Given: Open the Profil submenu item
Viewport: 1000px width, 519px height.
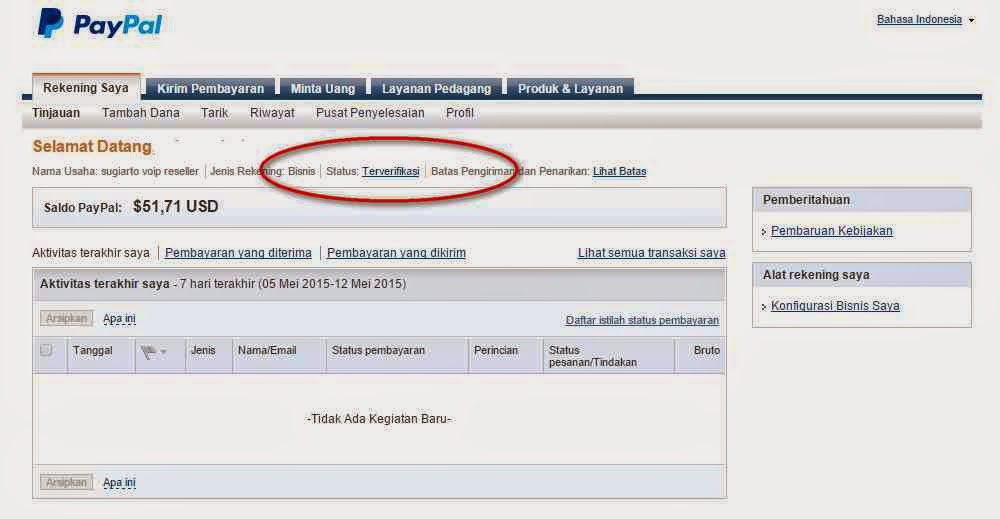Looking at the screenshot, I should [459, 113].
